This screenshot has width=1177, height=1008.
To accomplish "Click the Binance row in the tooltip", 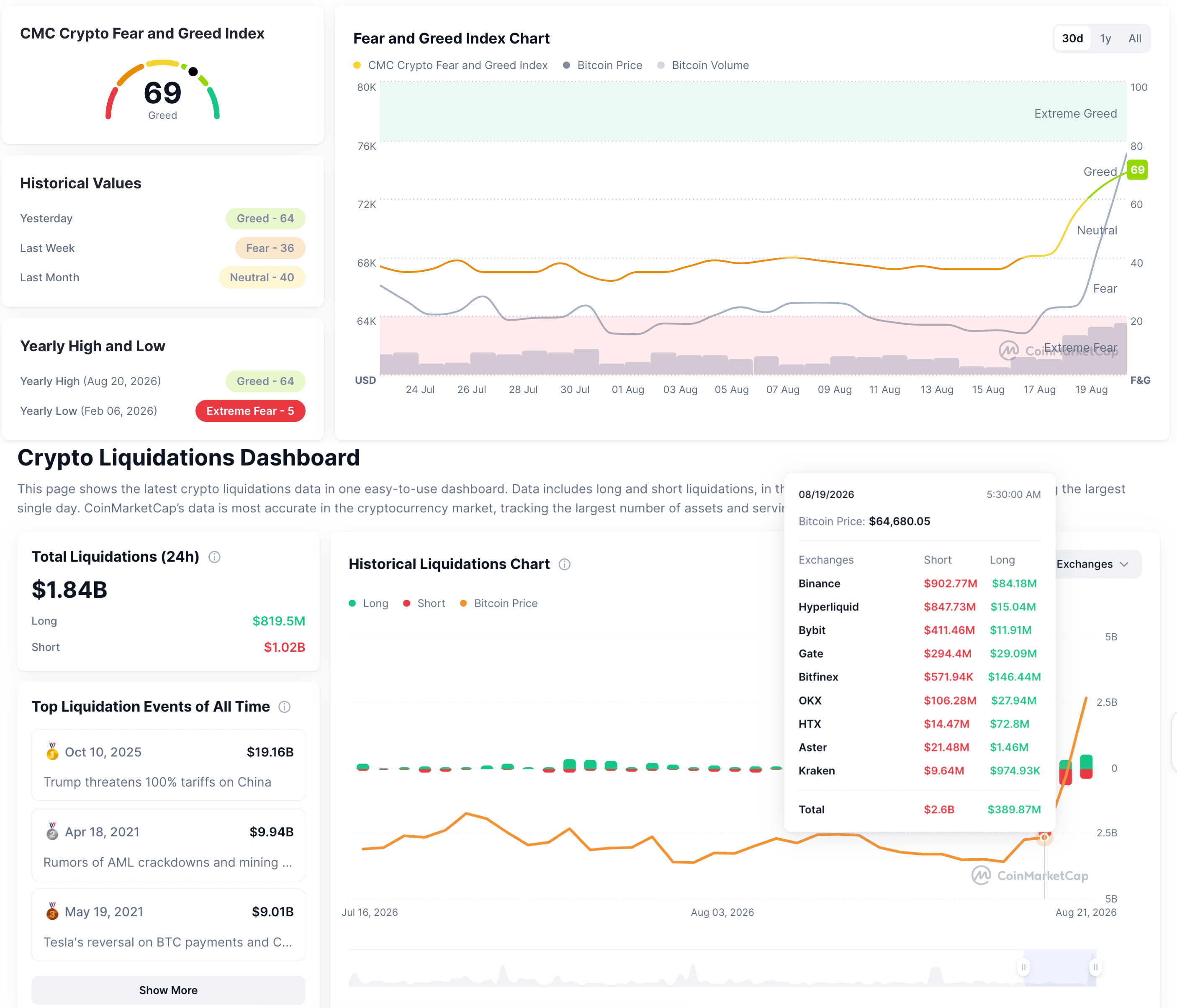I will point(919,584).
